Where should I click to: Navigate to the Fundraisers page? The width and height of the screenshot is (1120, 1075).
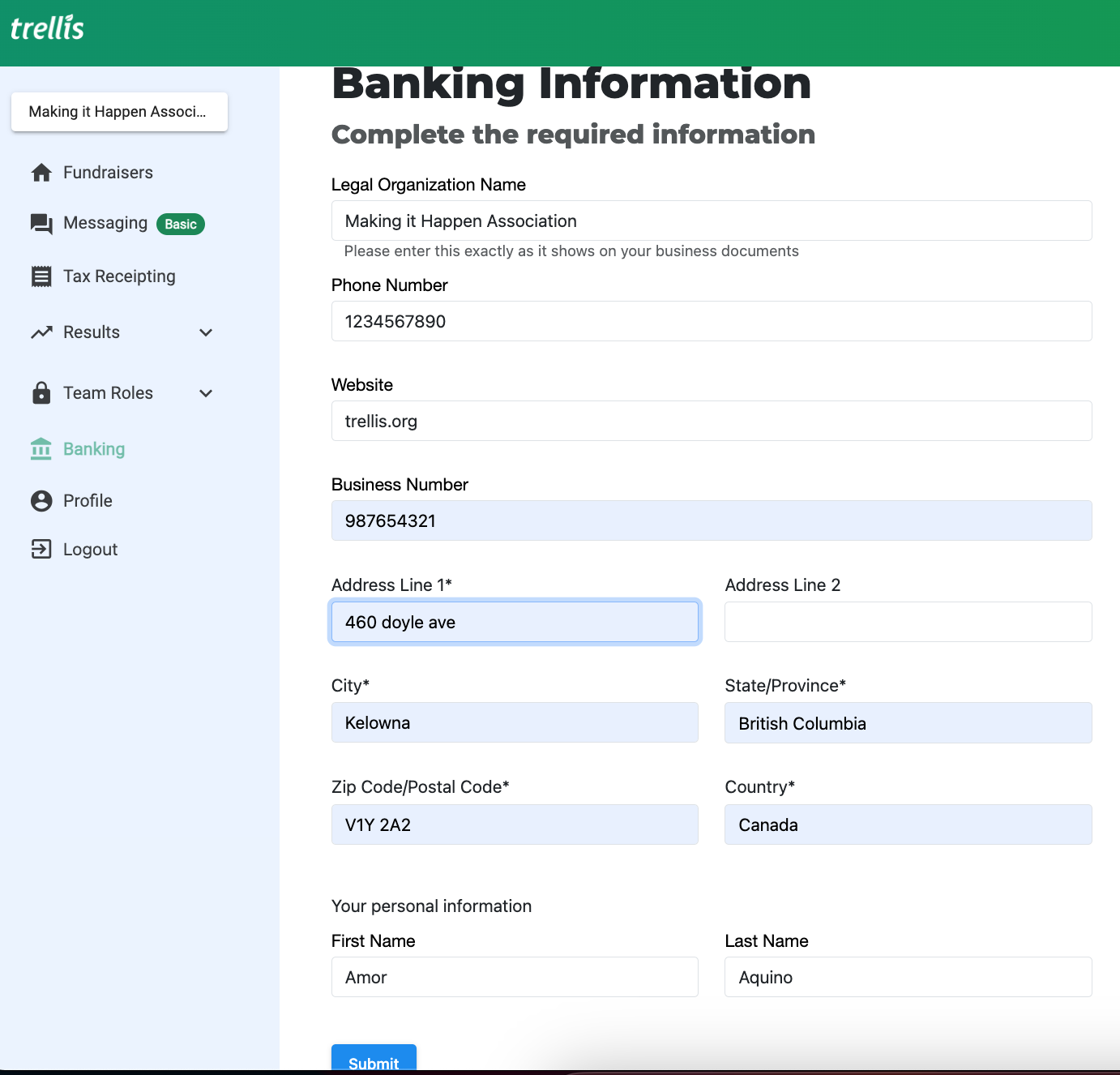click(108, 172)
